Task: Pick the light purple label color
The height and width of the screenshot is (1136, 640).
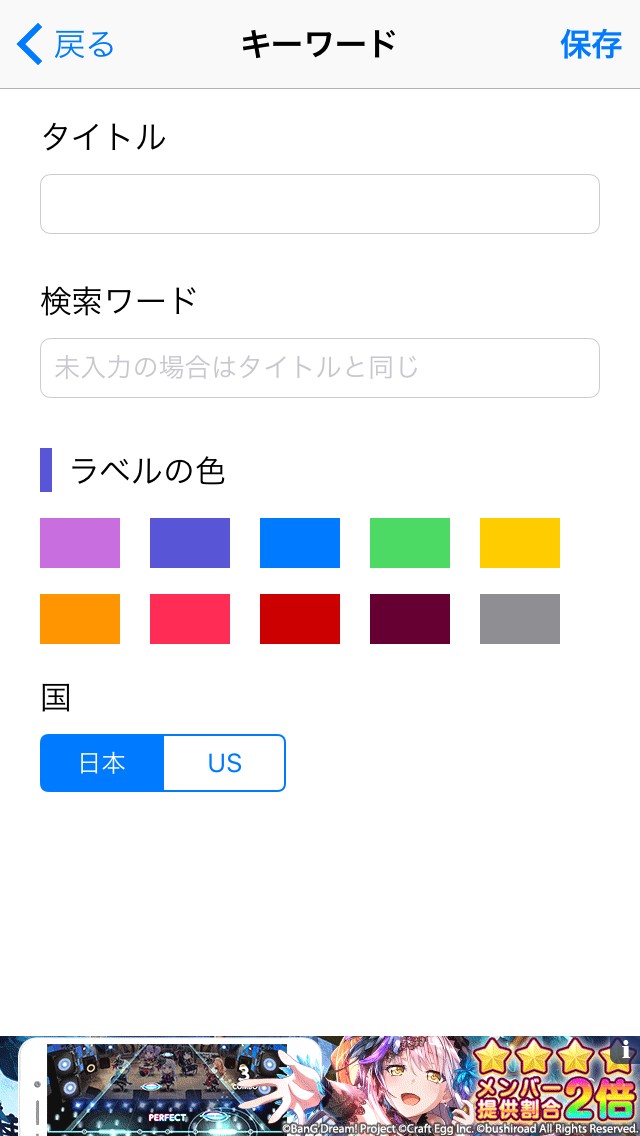Action: coord(80,543)
